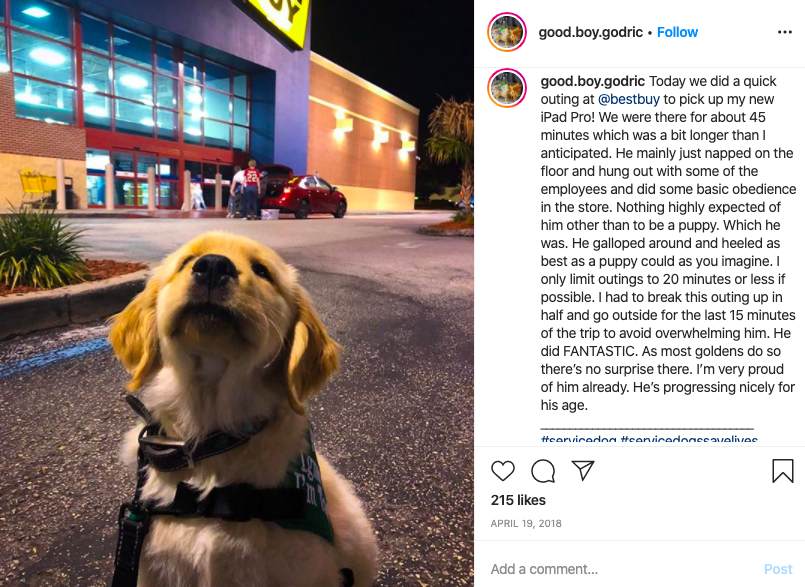Open the three-dot more options menu
Viewport: 805px width, 587px height.
click(784, 32)
